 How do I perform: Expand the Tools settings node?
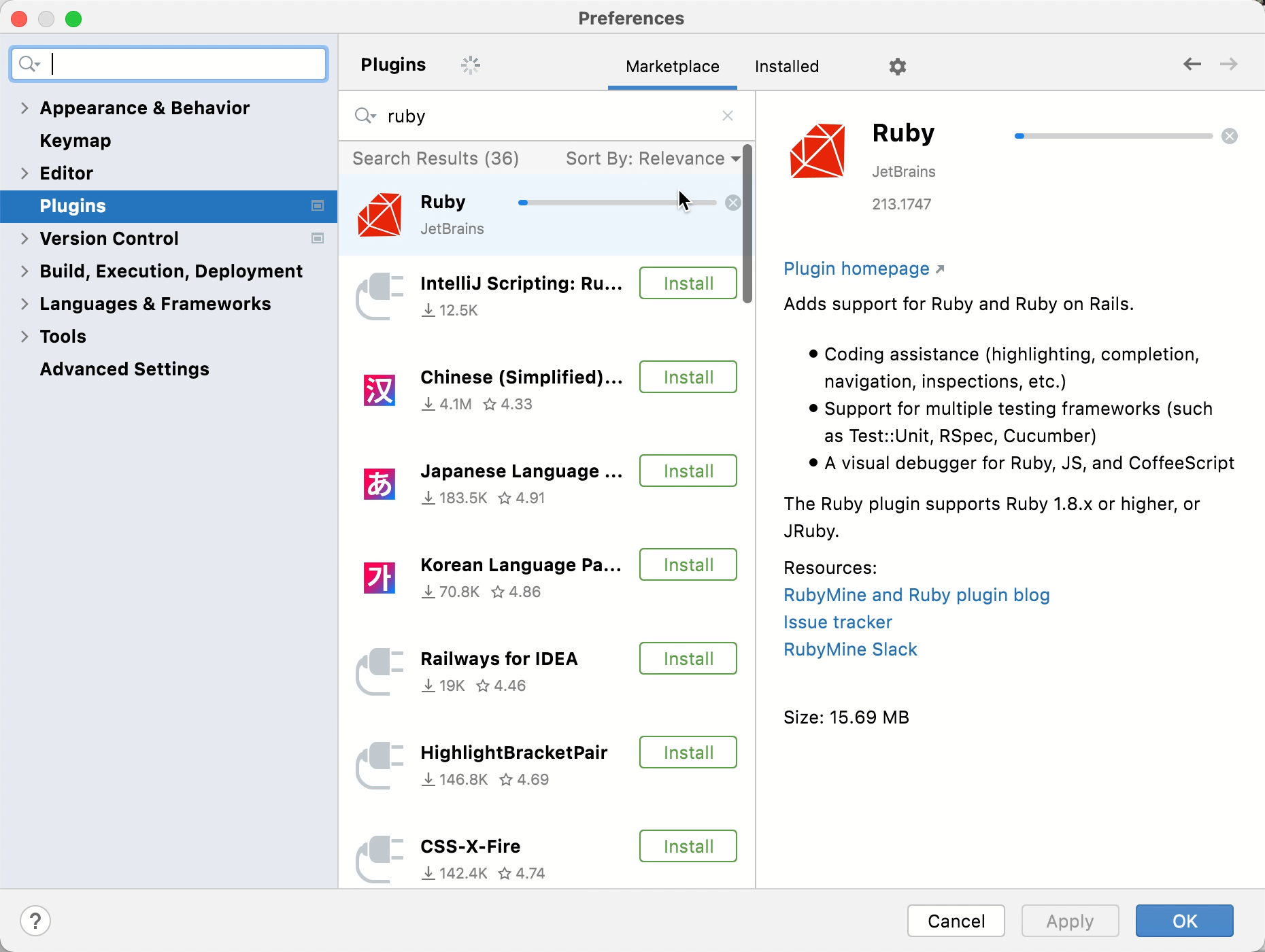pos(24,337)
